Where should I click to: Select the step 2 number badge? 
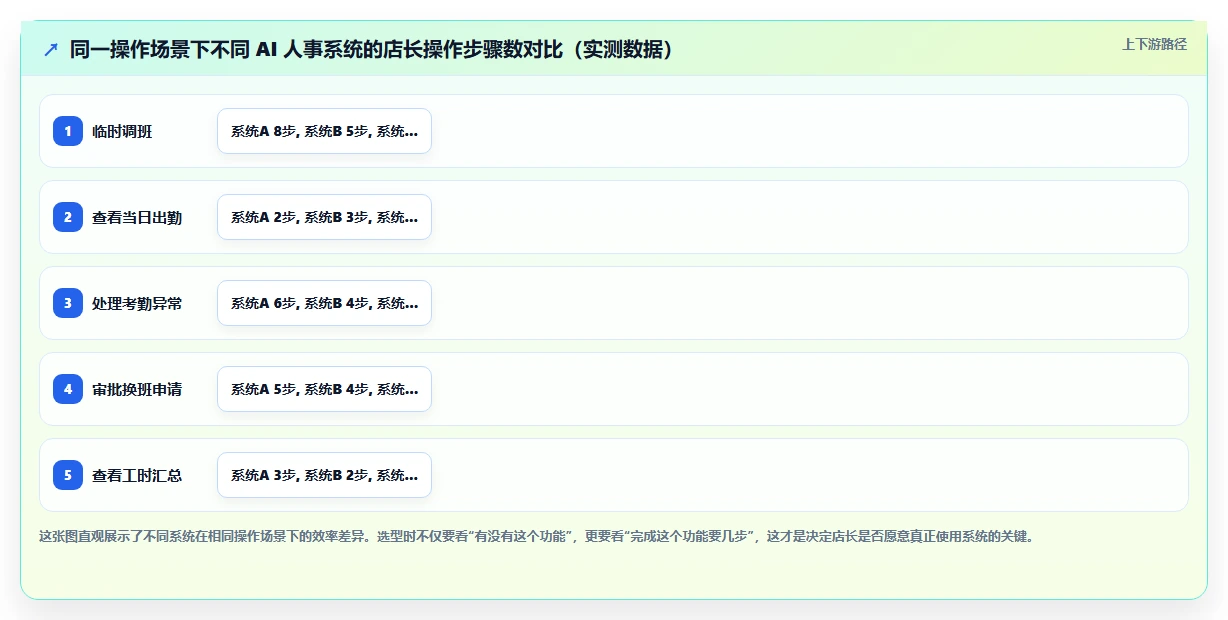68,217
